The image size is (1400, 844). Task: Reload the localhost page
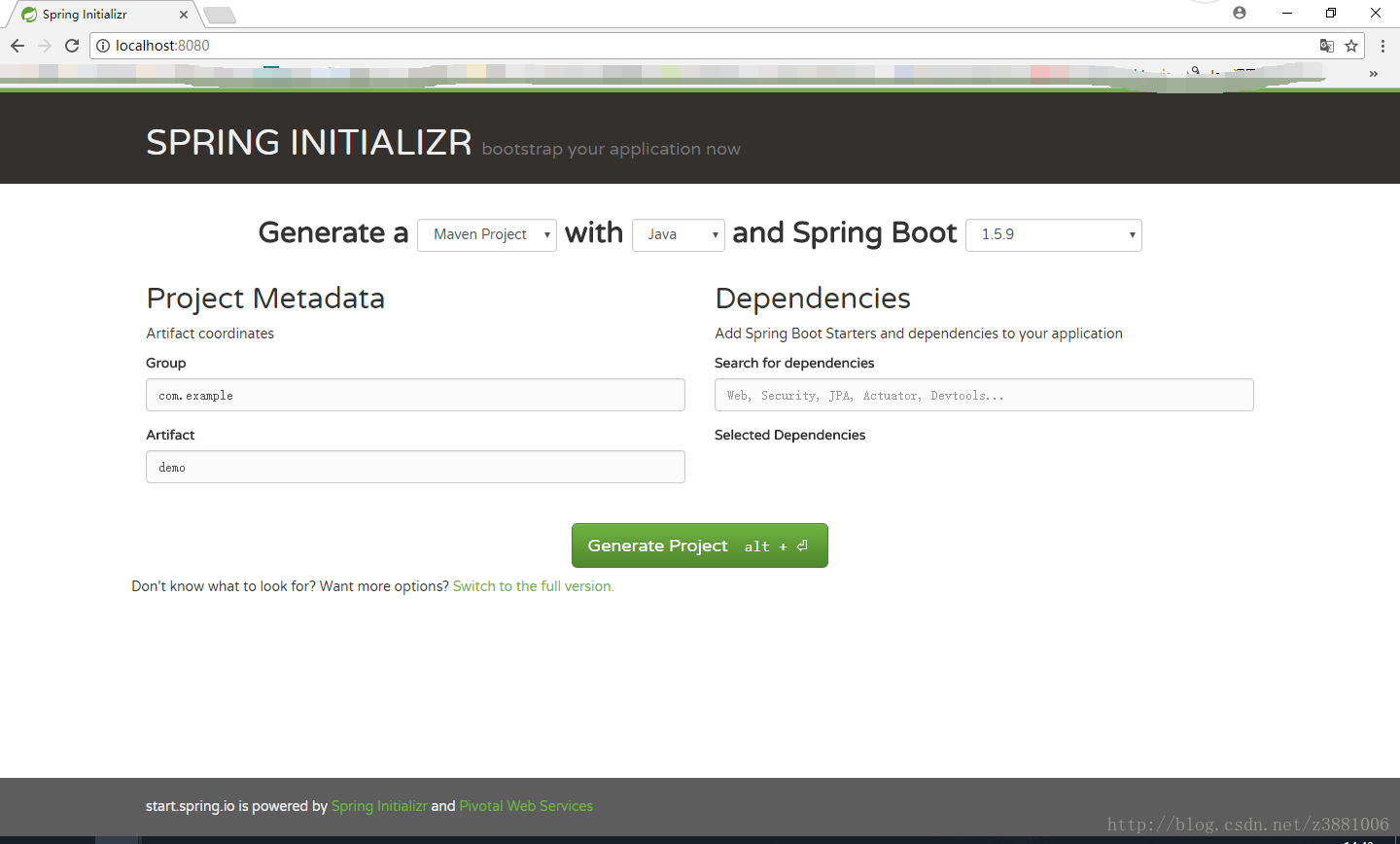pos(72,46)
